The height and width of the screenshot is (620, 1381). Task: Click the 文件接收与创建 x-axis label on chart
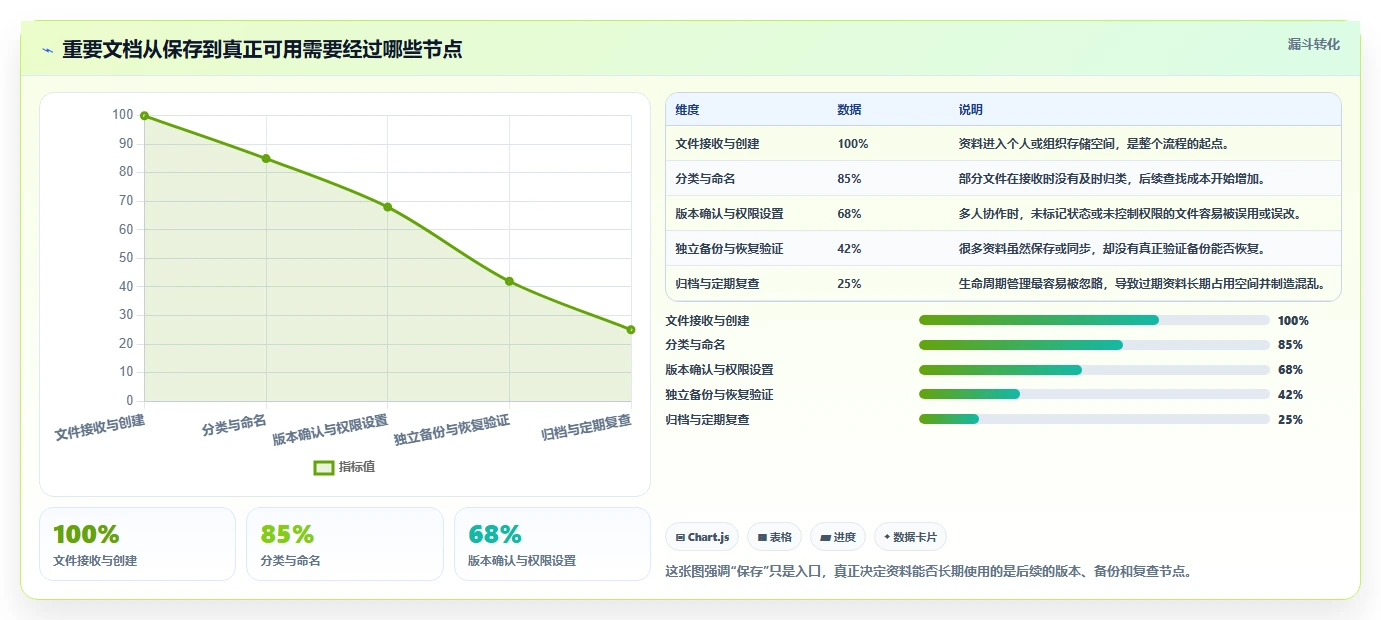coord(100,428)
